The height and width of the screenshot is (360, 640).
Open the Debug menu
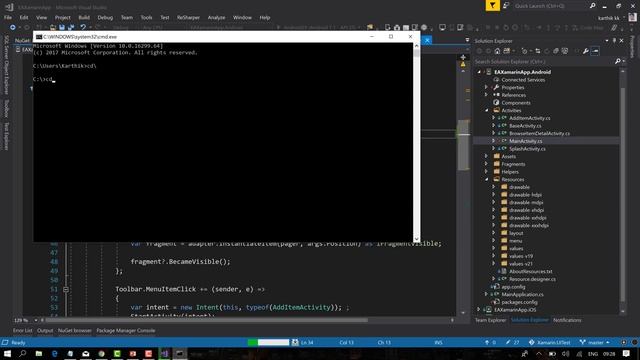click(x=105, y=18)
